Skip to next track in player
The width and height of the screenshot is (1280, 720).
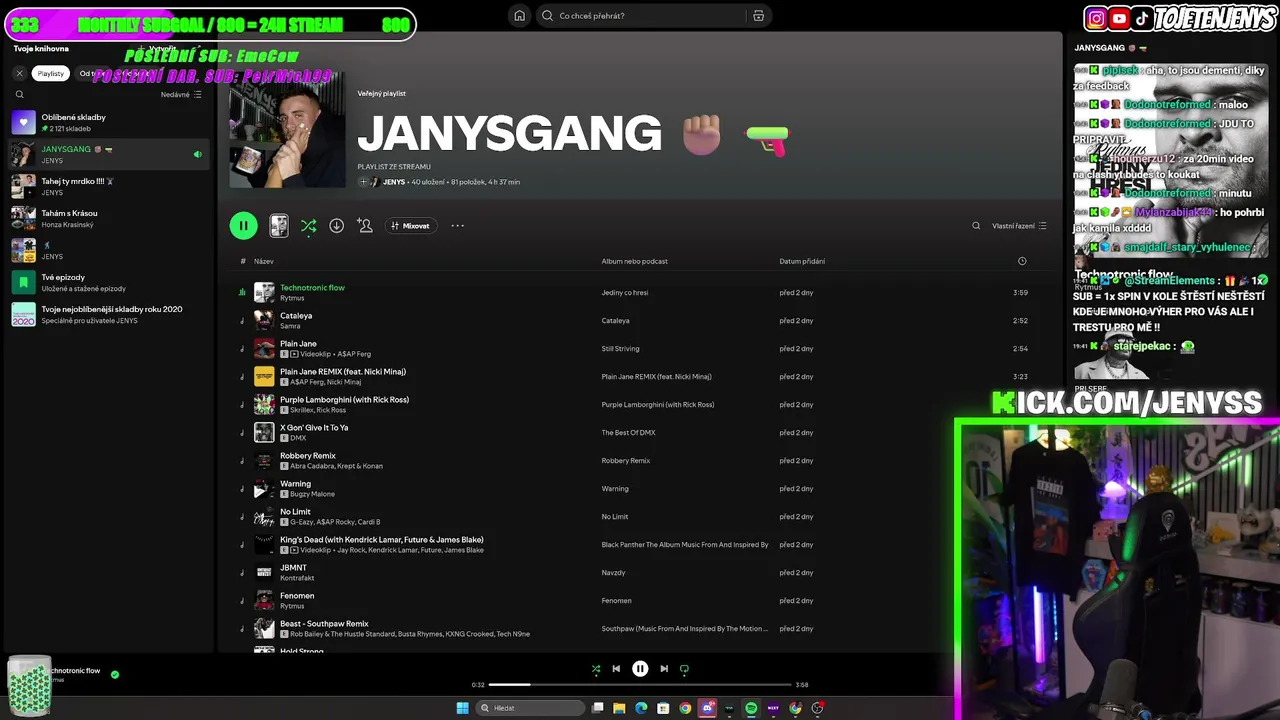coord(664,669)
